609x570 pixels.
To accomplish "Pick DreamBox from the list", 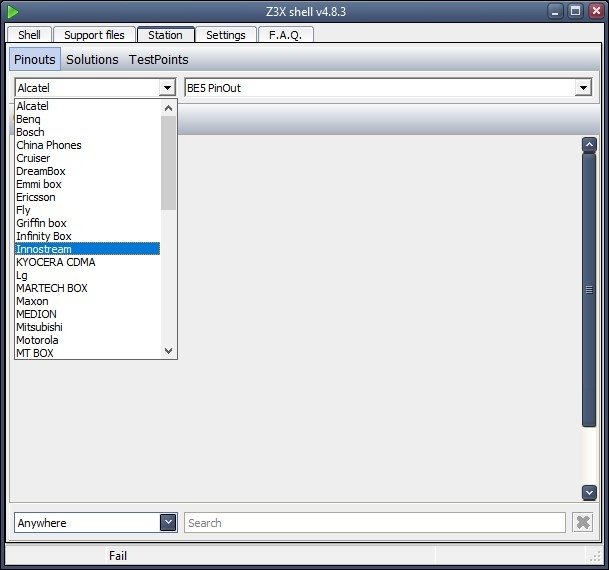I will pyautogui.click(x=87, y=171).
